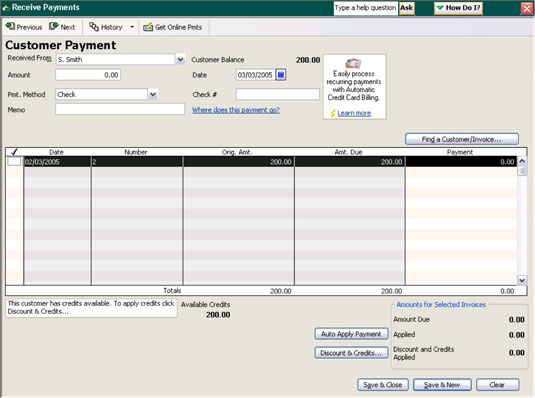
Task: Go to the Previous payment
Action: tap(24, 27)
